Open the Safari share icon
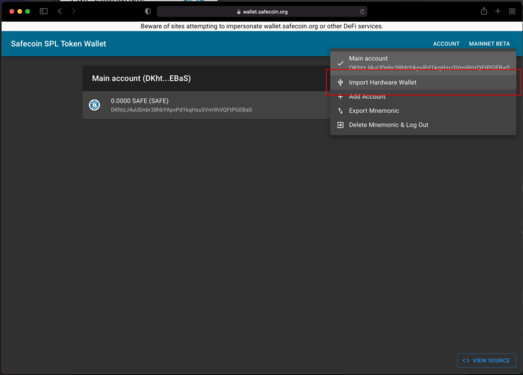The image size is (523, 375). (x=484, y=11)
